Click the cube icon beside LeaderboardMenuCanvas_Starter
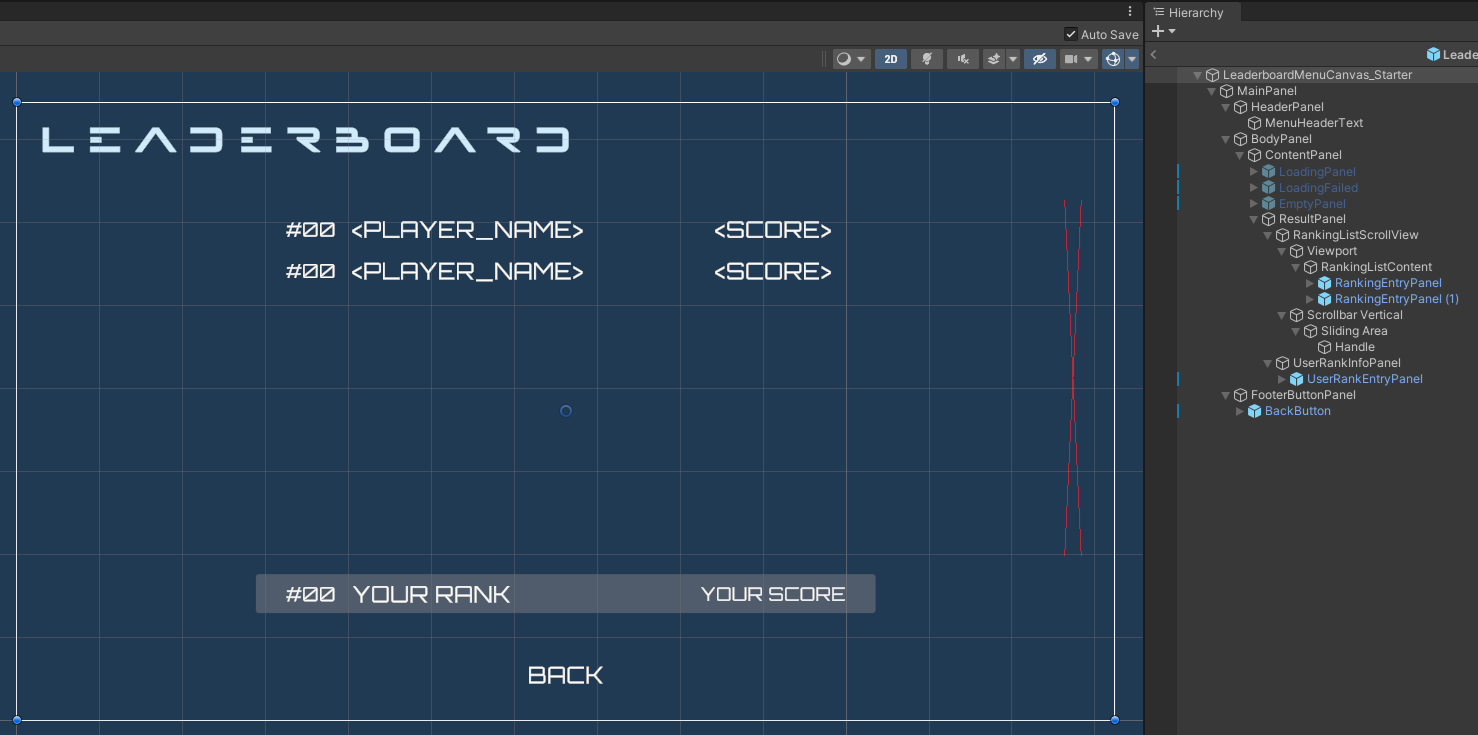The width and height of the screenshot is (1478, 735). (x=1213, y=75)
